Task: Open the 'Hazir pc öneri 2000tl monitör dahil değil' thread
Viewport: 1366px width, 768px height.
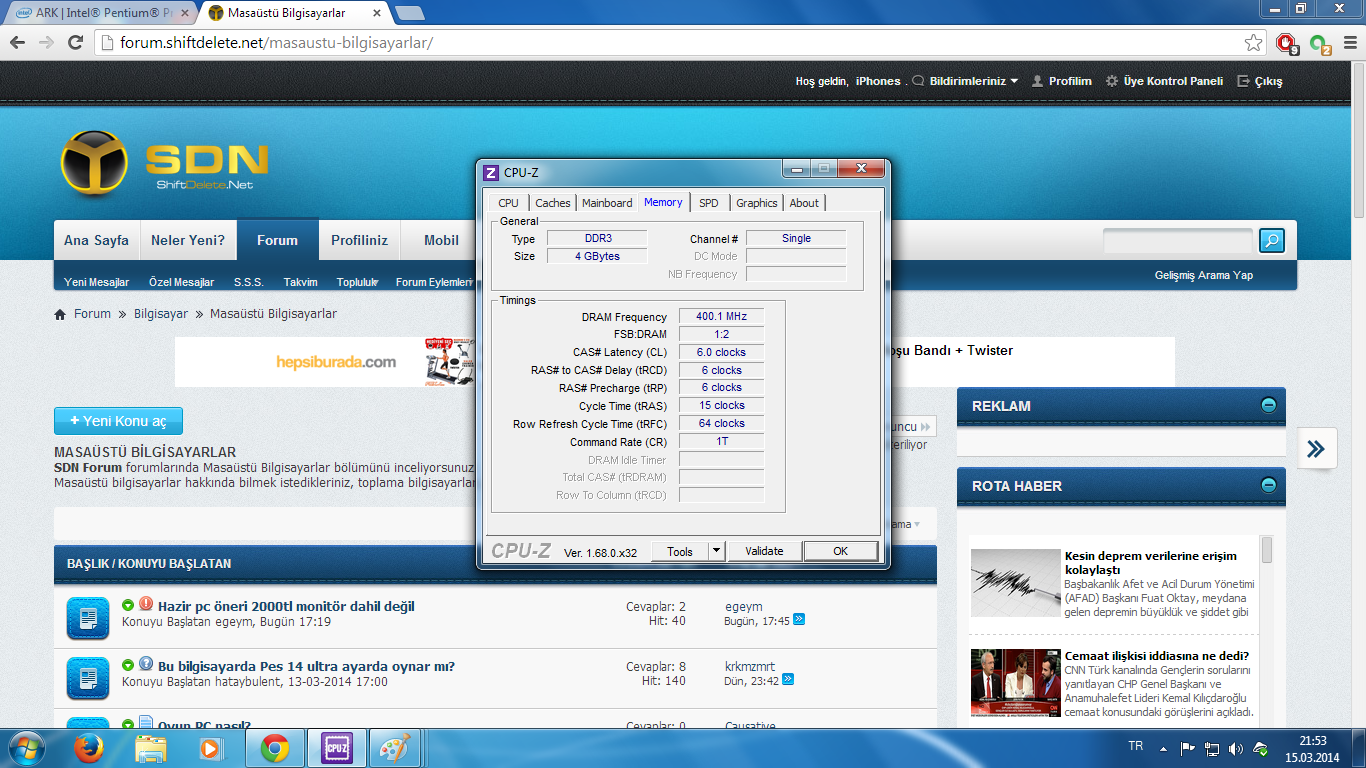Action: coord(286,606)
